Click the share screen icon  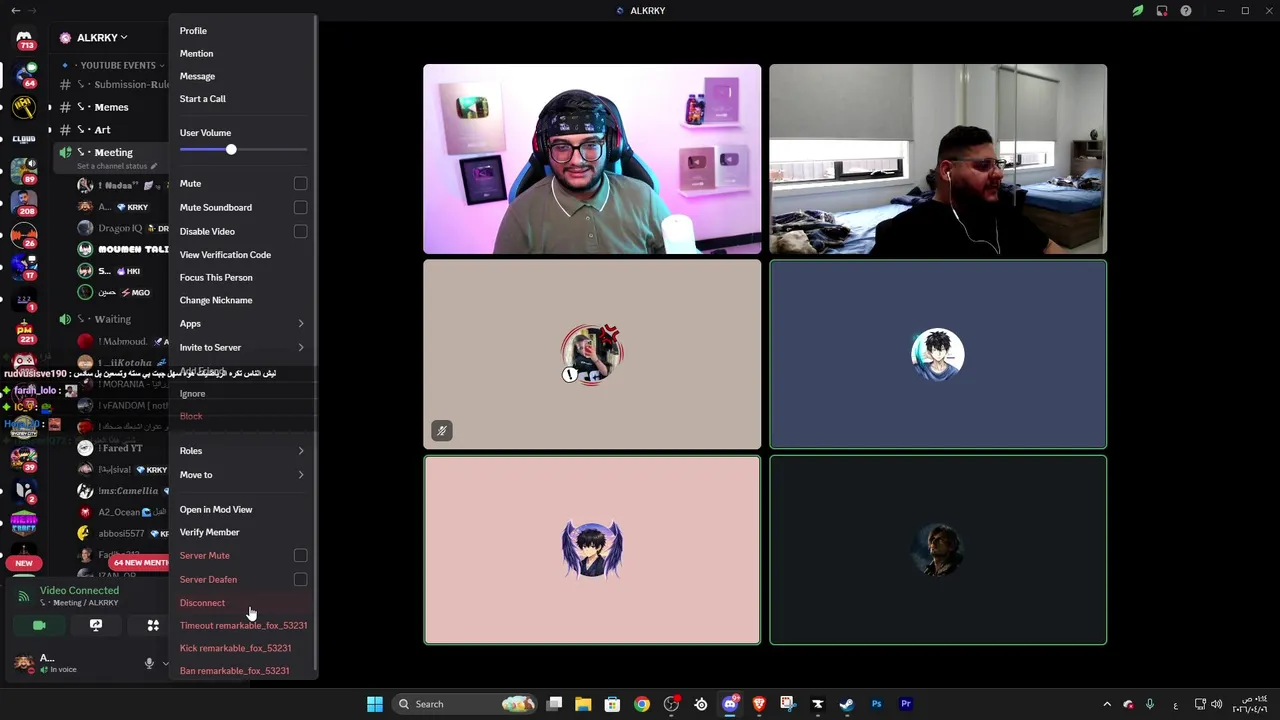96,625
